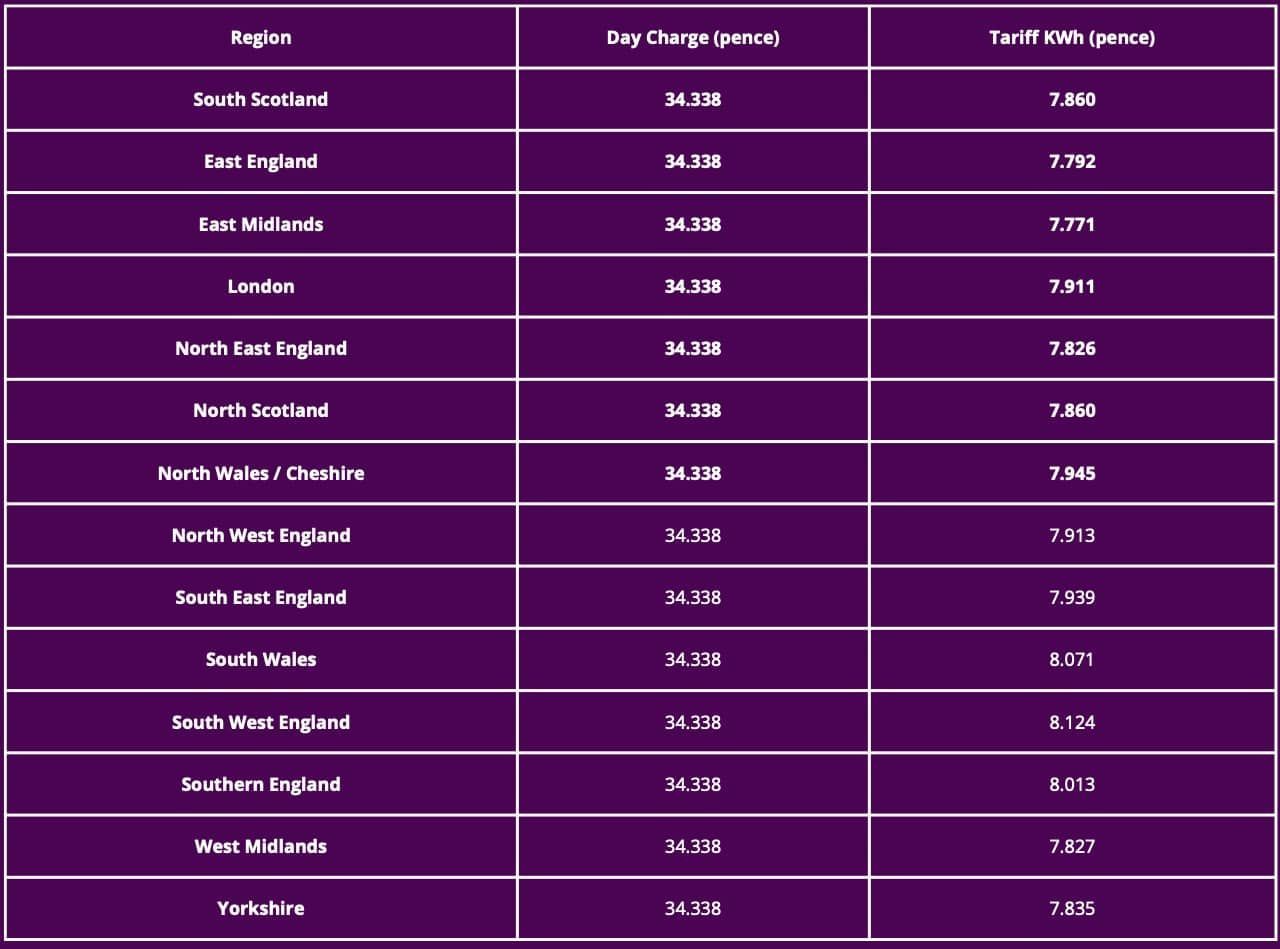Select the North Wales / Cheshire cell

[261, 473]
